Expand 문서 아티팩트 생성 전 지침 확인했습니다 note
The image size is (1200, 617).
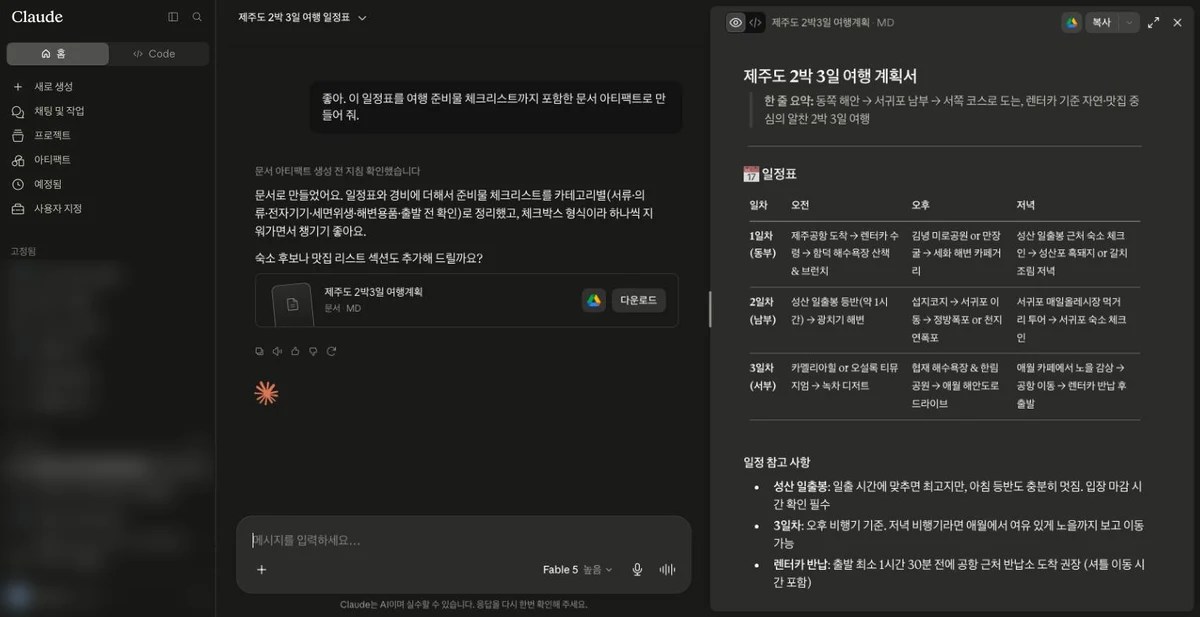pos(337,171)
